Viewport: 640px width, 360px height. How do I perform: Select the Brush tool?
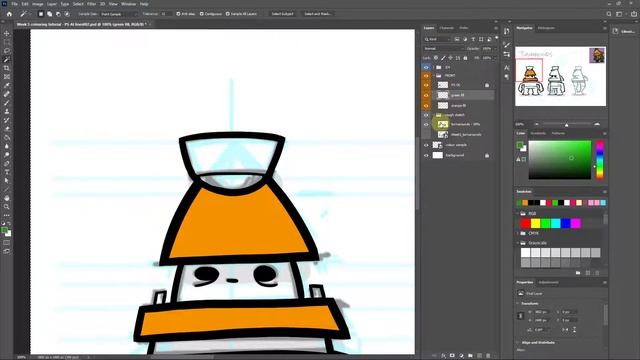[x=7, y=103]
